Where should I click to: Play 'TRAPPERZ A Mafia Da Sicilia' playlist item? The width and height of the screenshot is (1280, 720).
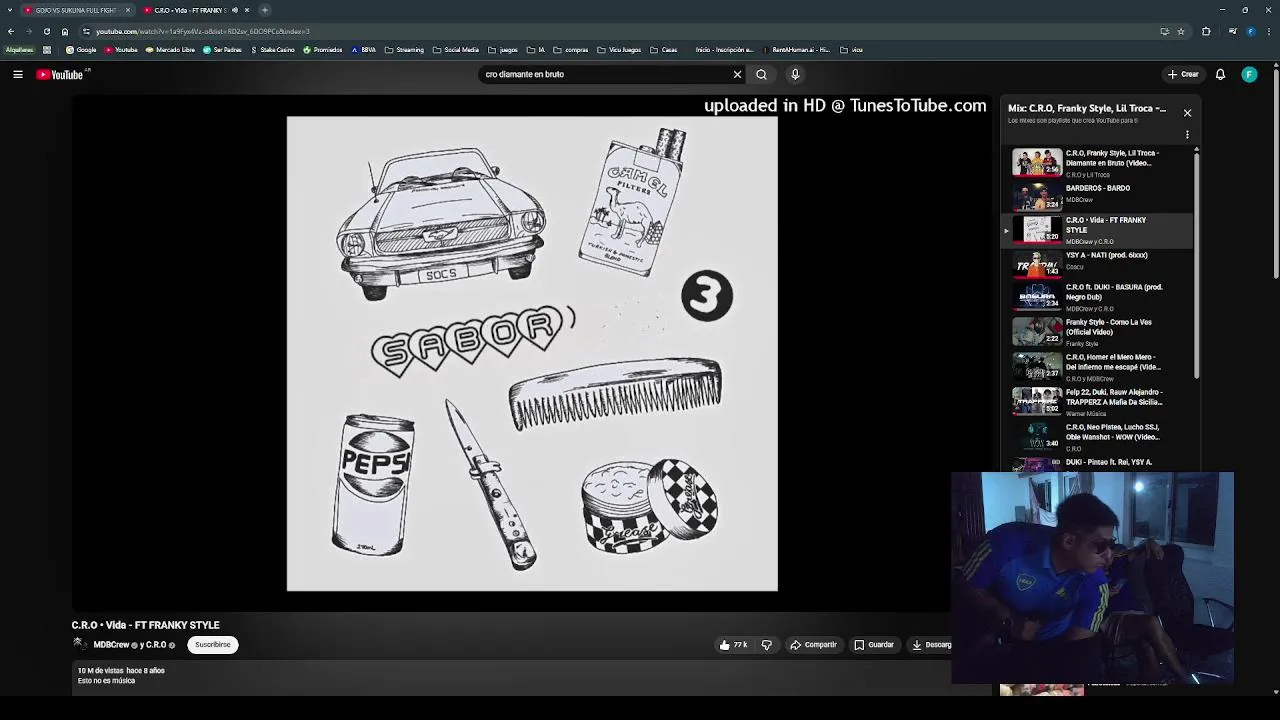click(1097, 402)
